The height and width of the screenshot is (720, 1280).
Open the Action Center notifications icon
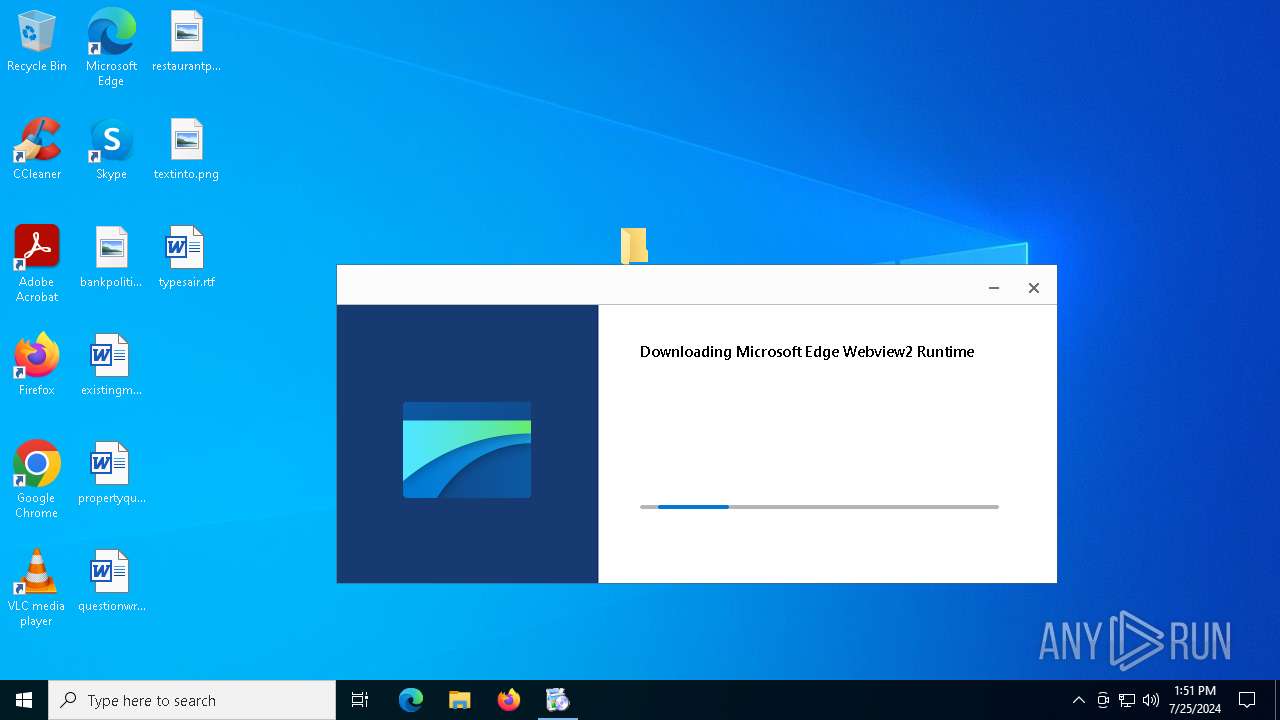[x=1247, y=700]
